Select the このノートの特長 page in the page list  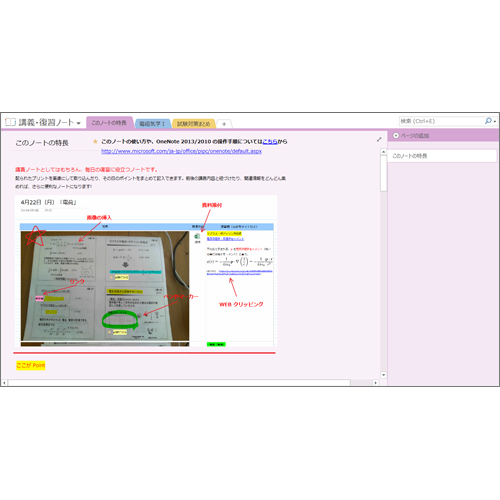click(442, 156)
